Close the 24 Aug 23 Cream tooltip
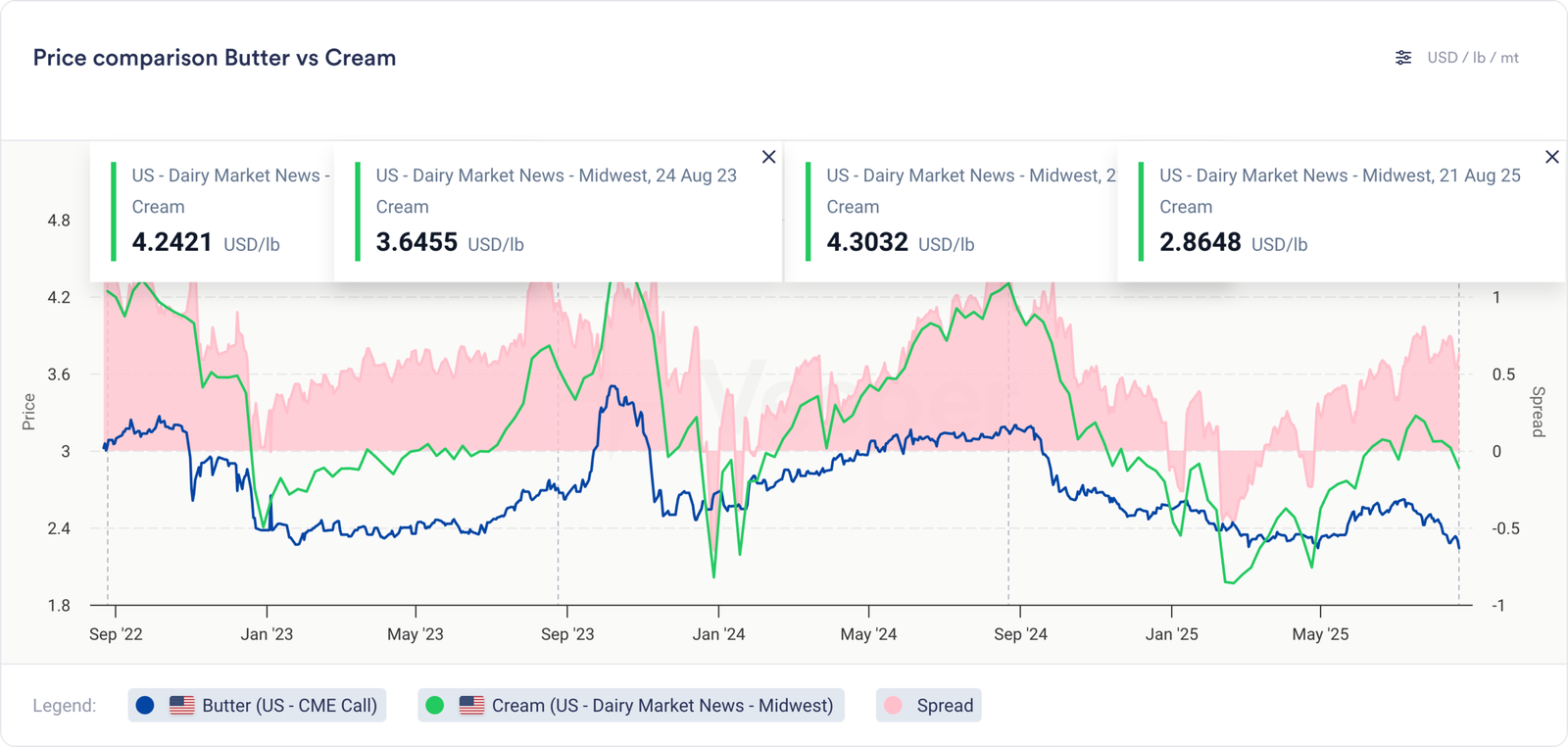The width and height of the screenshot is (1568, 747). [769, 157]
